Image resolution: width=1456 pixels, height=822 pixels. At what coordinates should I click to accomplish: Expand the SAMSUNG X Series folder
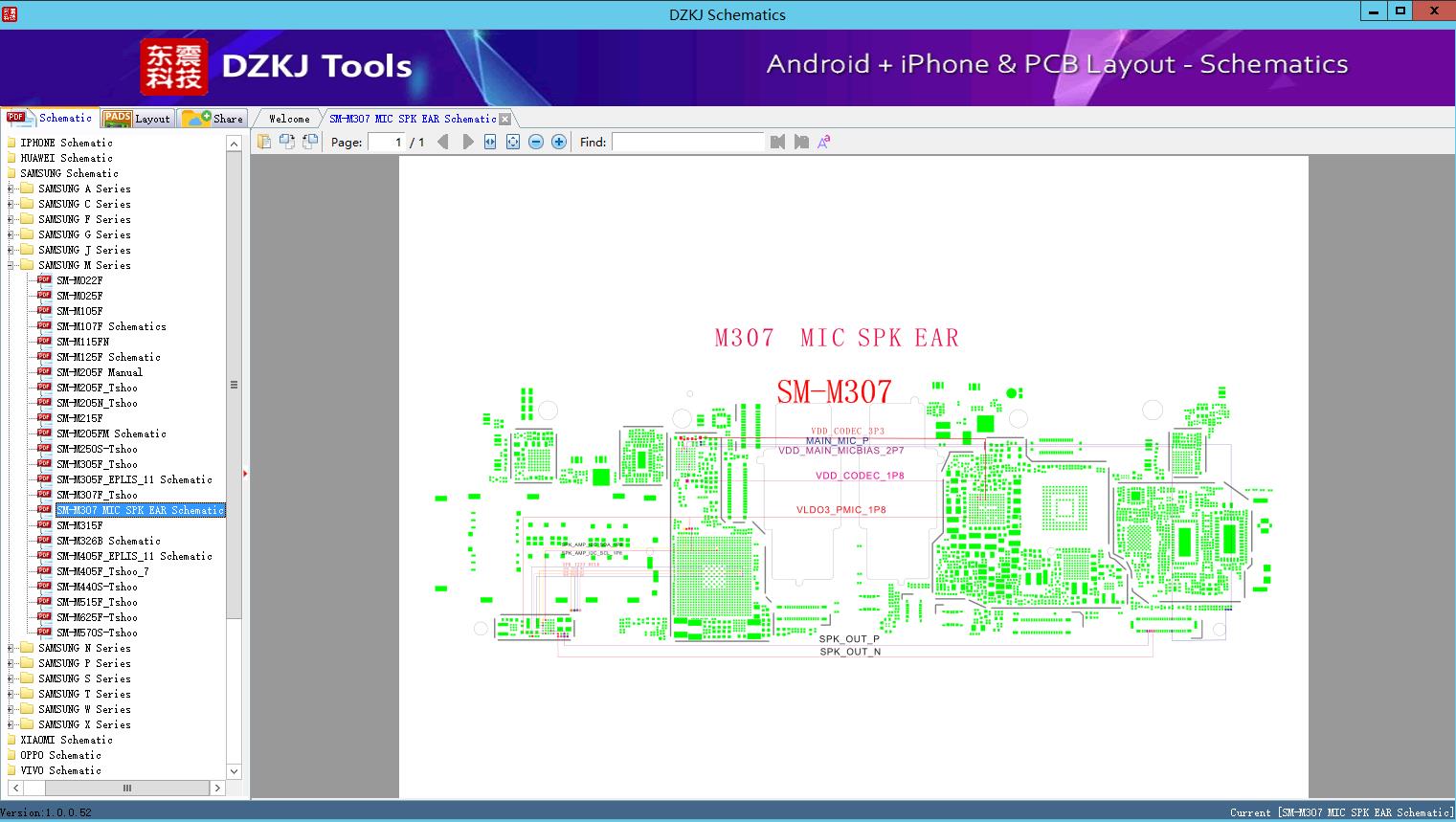[11, 724]
